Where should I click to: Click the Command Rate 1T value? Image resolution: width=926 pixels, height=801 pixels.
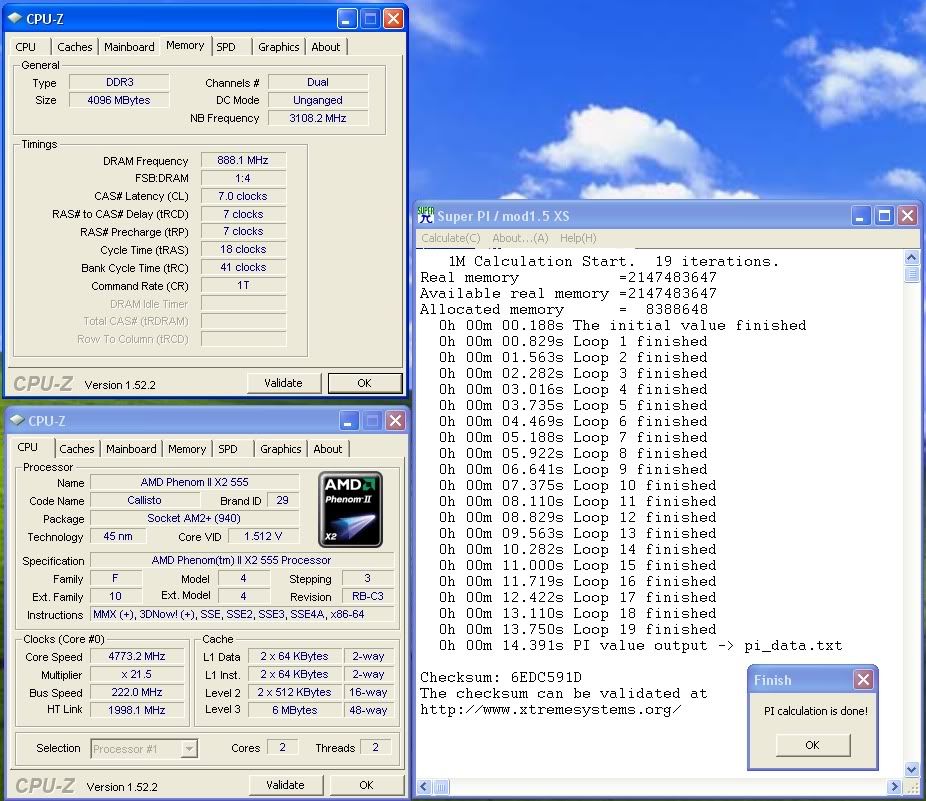[x=243, y=285]
